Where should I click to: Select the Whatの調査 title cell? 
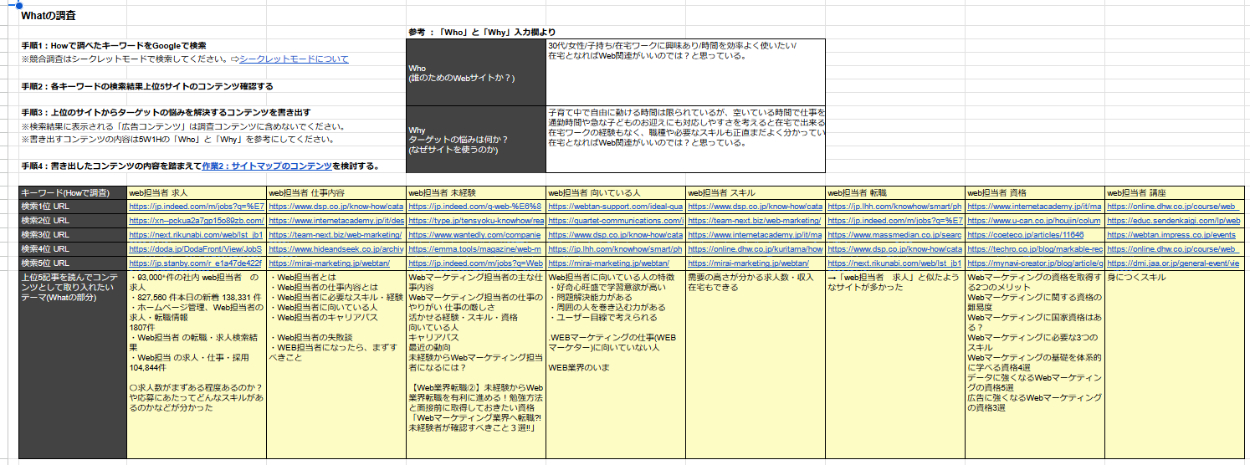49,17
